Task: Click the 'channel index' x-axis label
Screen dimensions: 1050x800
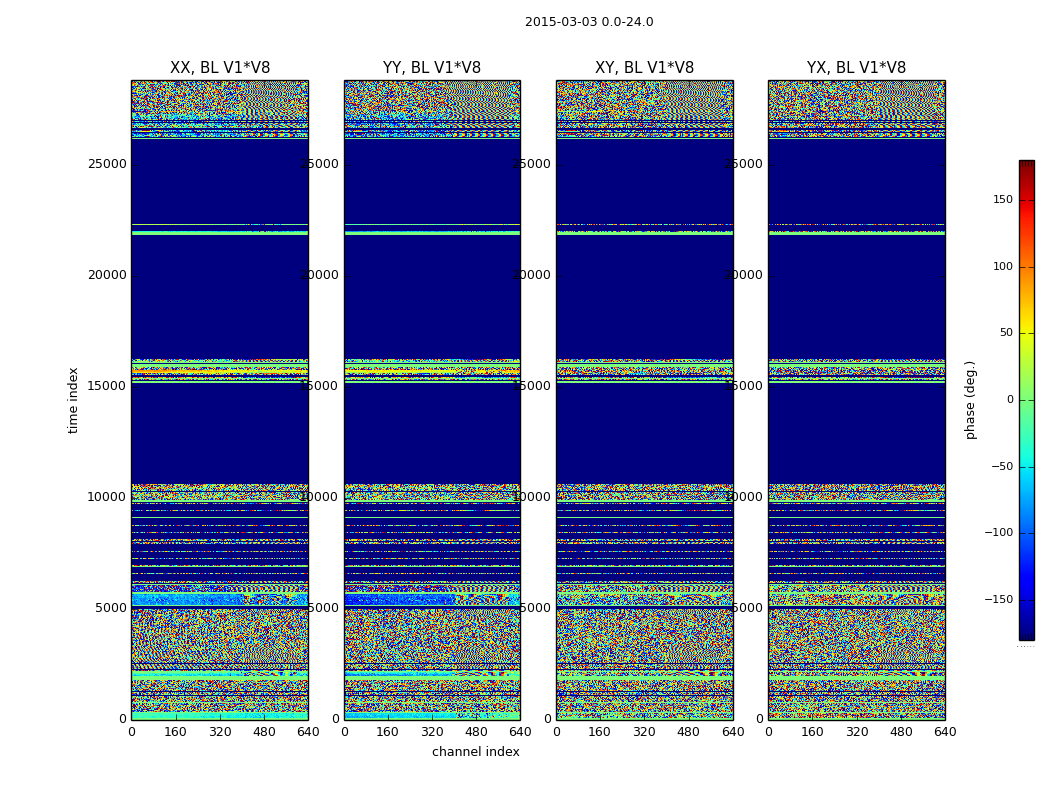Action: click(475, 752)
